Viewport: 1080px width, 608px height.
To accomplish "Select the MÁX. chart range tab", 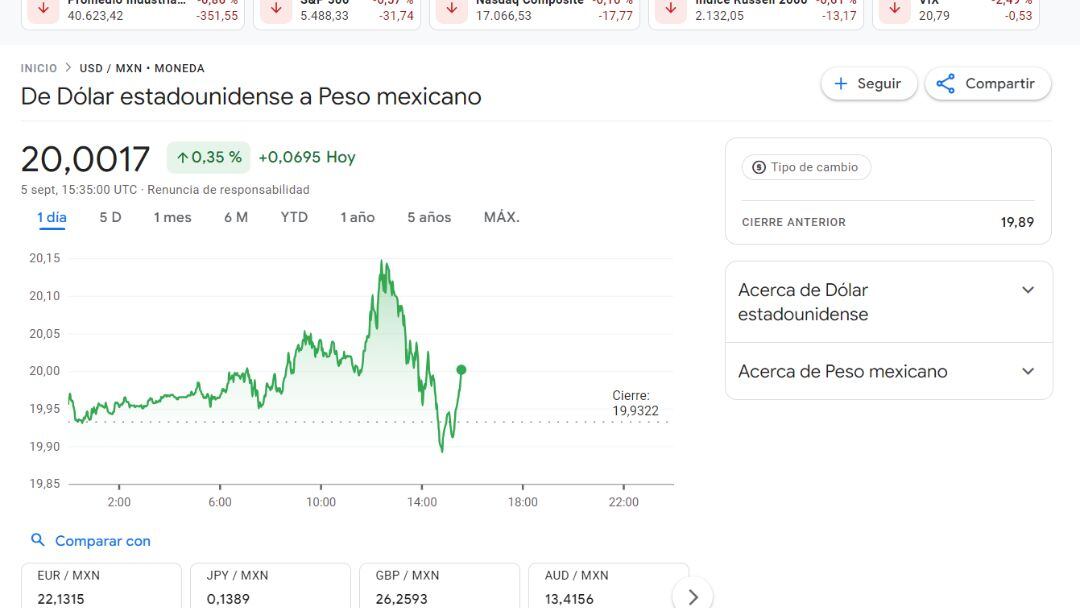I will click(500, 217).
